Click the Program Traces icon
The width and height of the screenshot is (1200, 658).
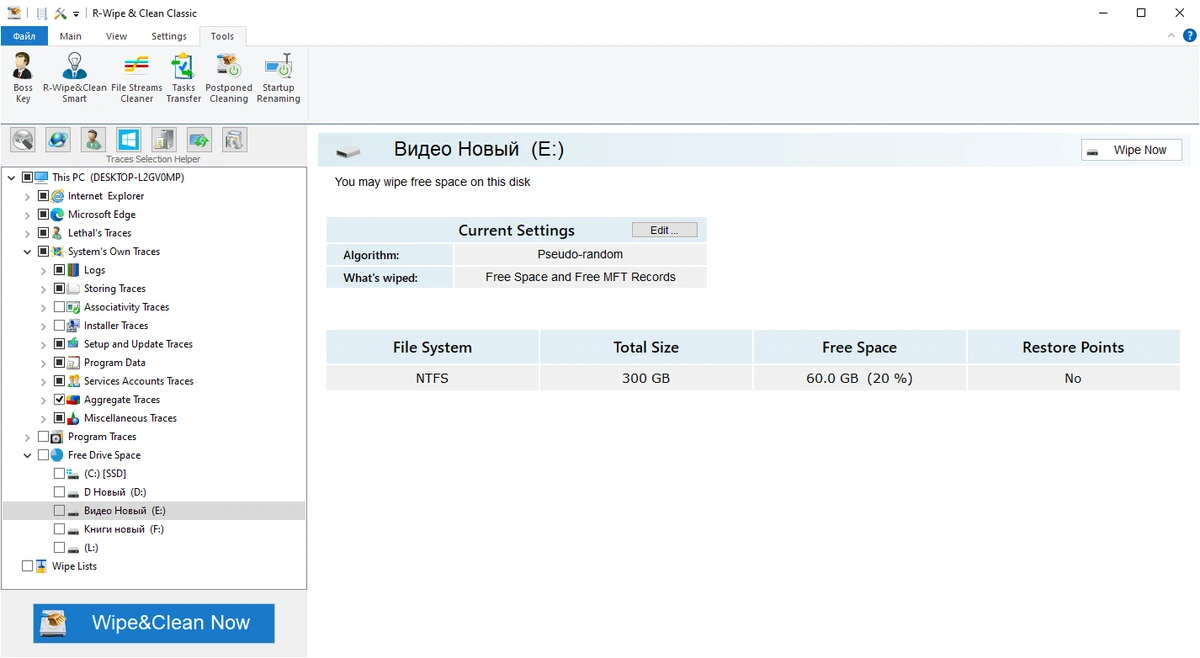click(58, 437)
